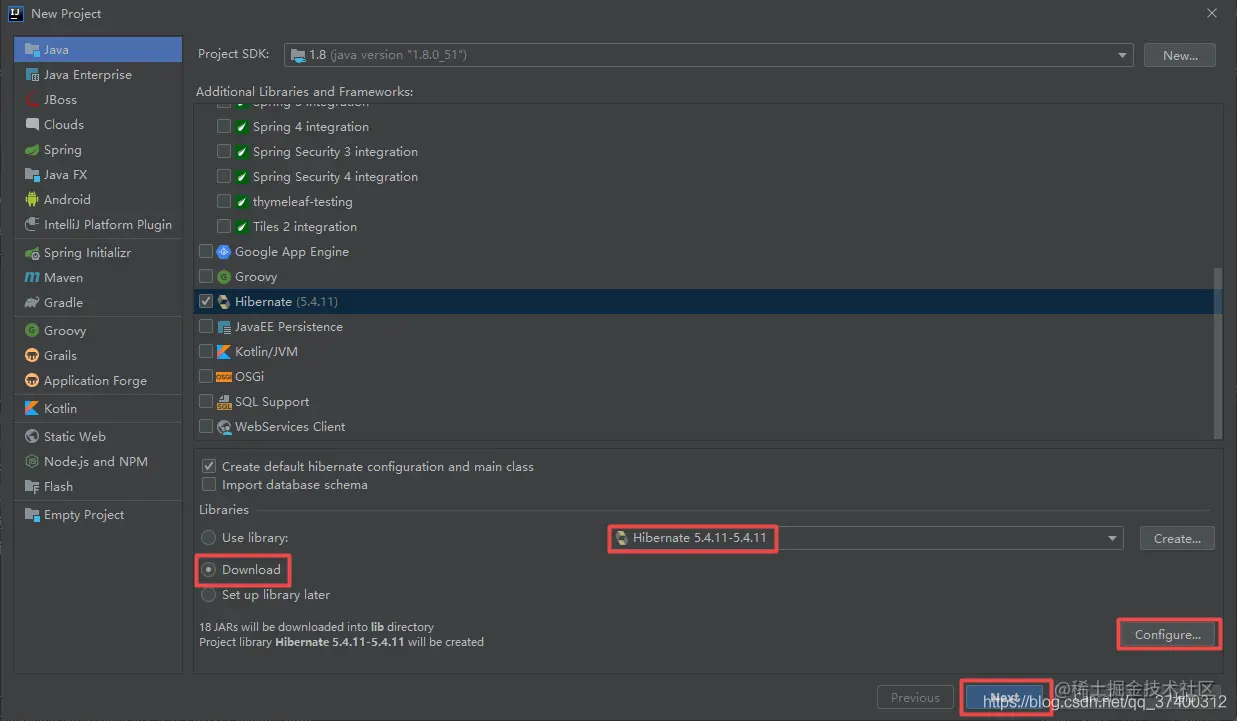Open the Configure... dialog button

click(x=1168, y=634)
